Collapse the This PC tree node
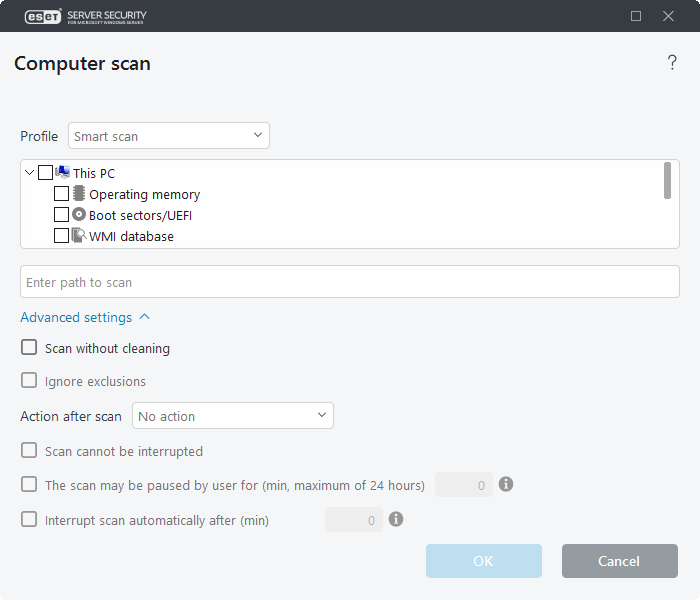This screenshot has height=600, width=700. (29, 173)
